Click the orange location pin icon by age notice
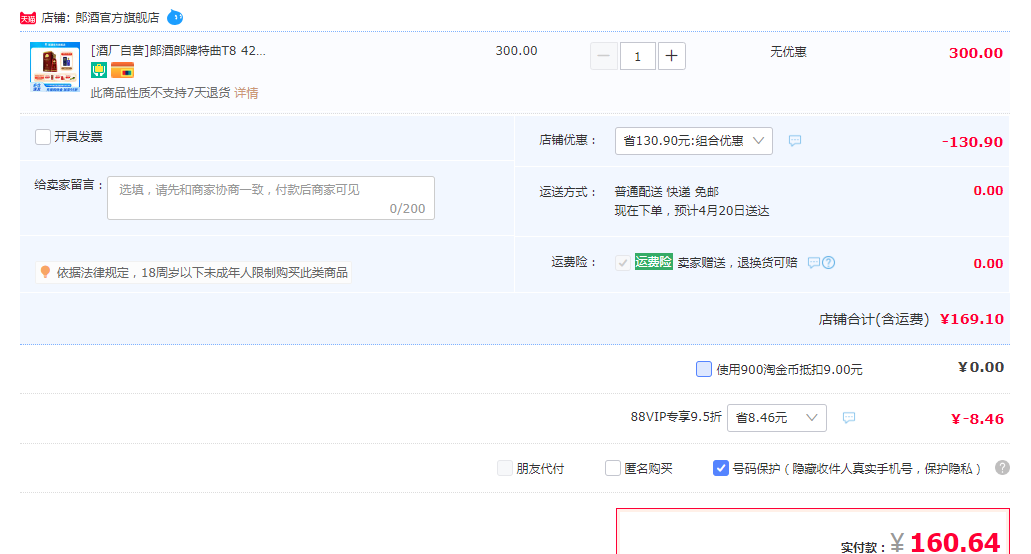Viewport: 1031px width, 554px height. (x=45, y=271)
